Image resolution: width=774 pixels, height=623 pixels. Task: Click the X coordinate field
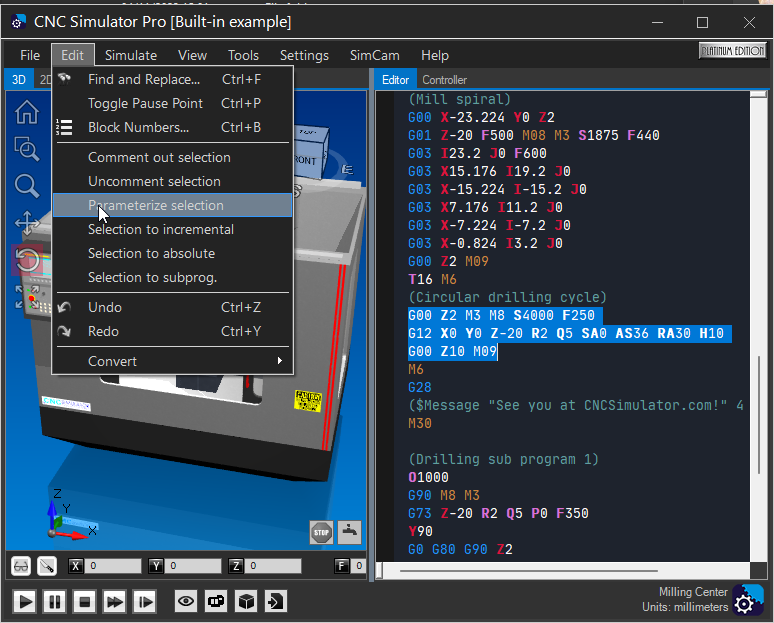tap(113, 566)
